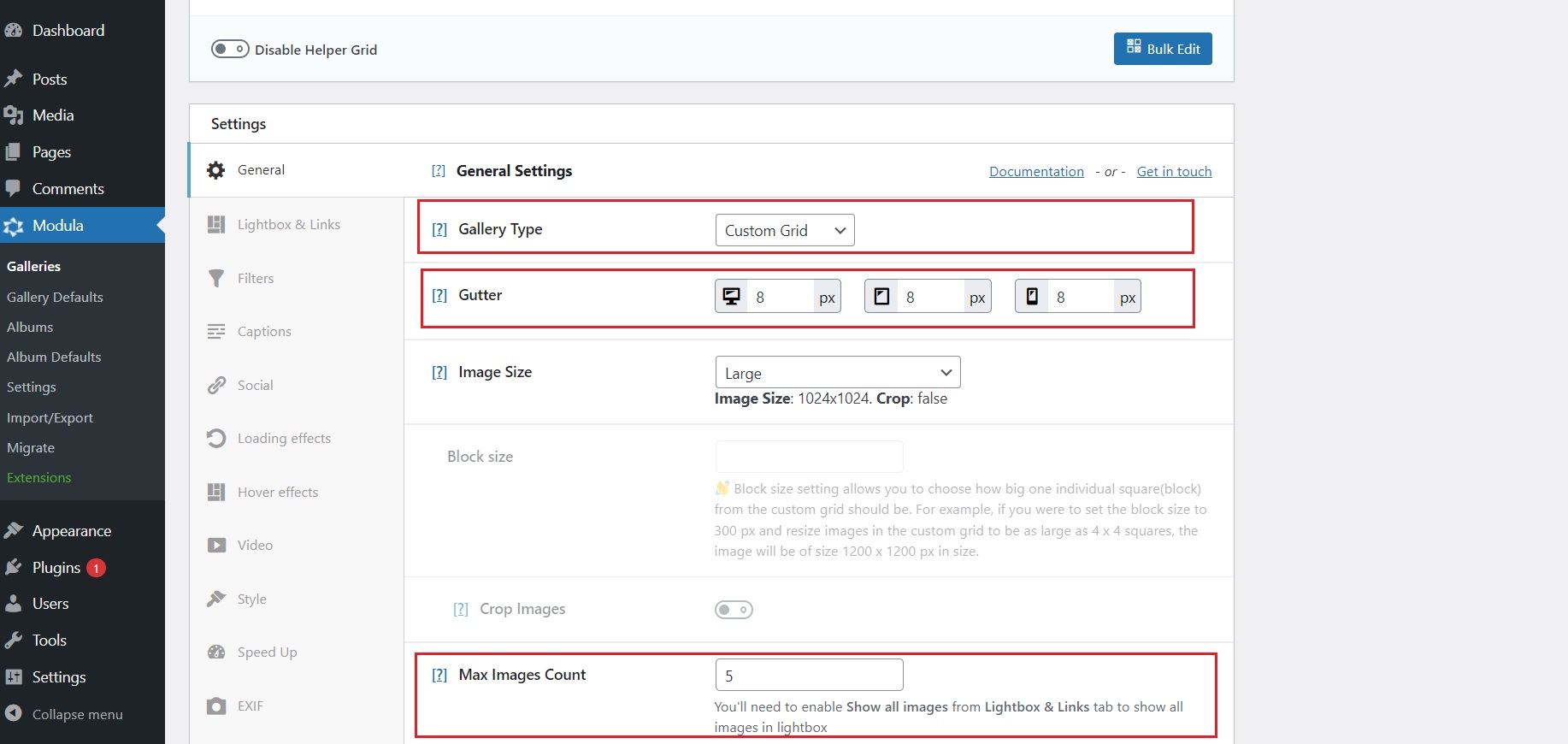Viewport: 1568px width, 744px height.
Task: Select the Speed Up settings tab
Action: [x=267, y=652]
